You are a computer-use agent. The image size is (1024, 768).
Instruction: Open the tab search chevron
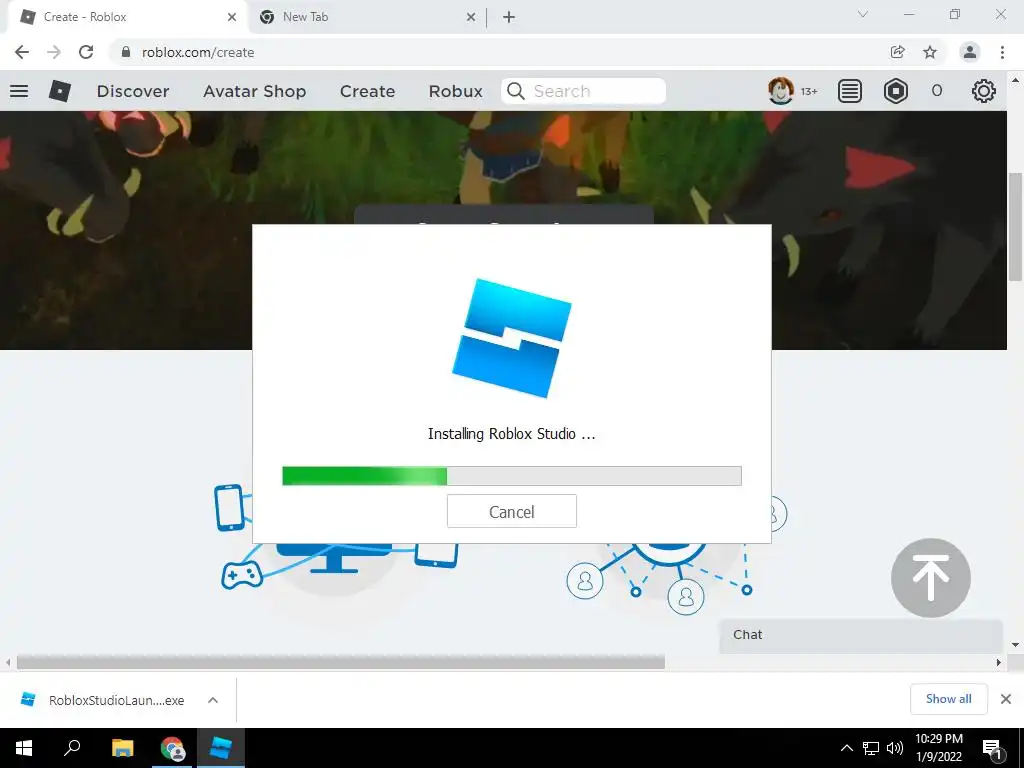(x=863, y=14)
